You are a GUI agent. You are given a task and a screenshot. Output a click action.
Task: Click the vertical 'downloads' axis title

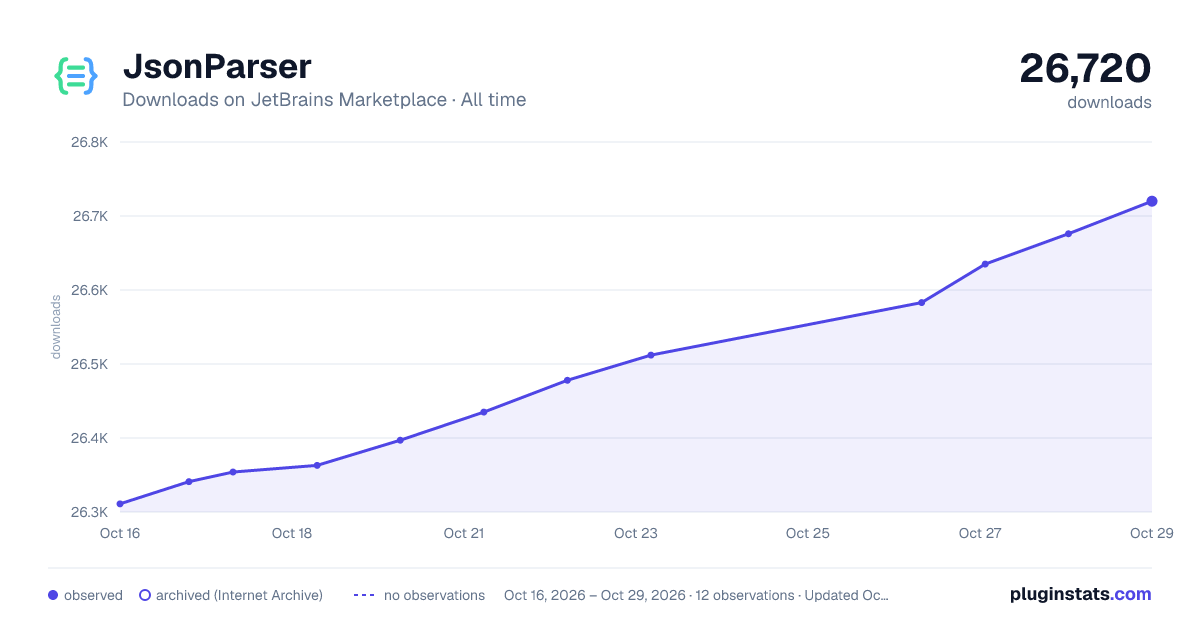click(56, 327)
